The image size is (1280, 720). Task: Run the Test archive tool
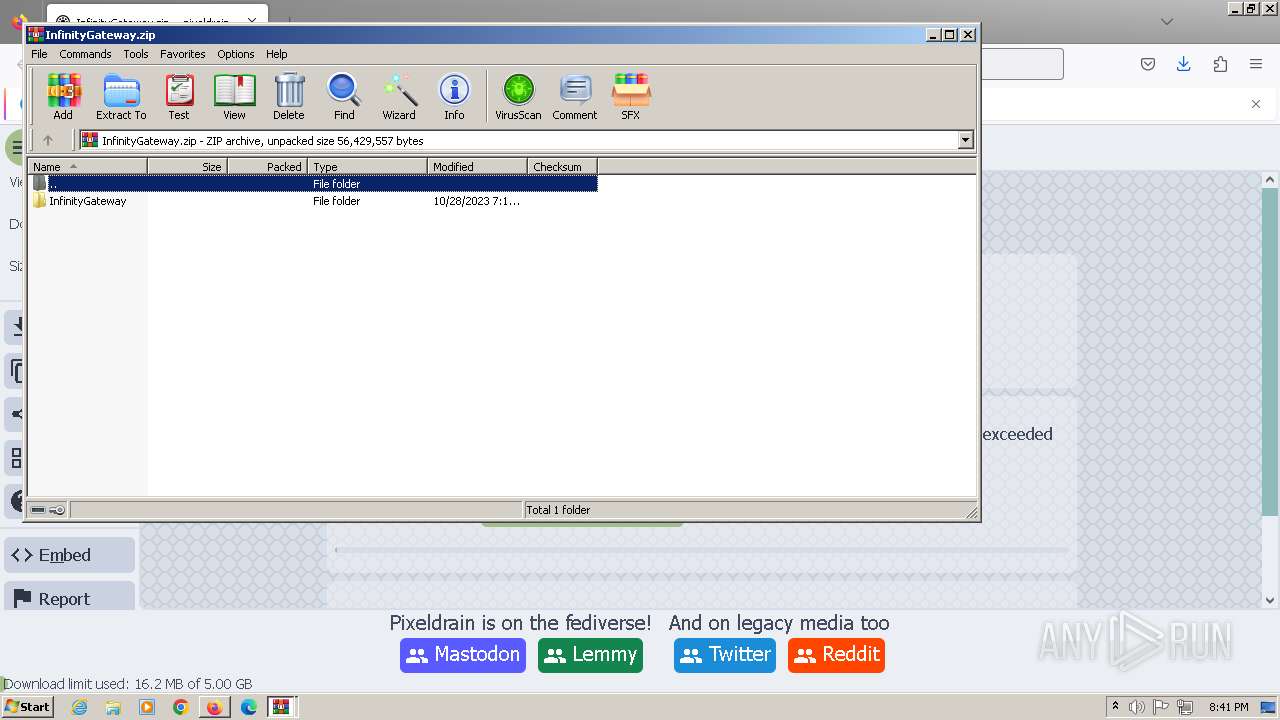click(x=179, y=97)
